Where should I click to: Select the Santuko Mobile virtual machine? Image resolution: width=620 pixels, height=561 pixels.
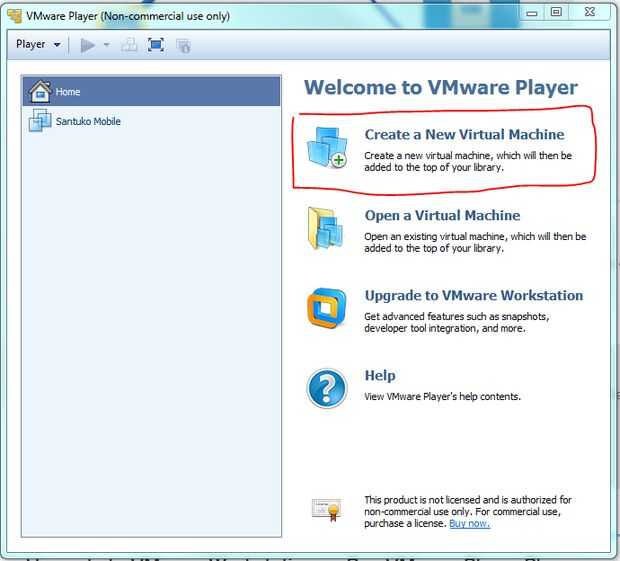tap(151, 121)
